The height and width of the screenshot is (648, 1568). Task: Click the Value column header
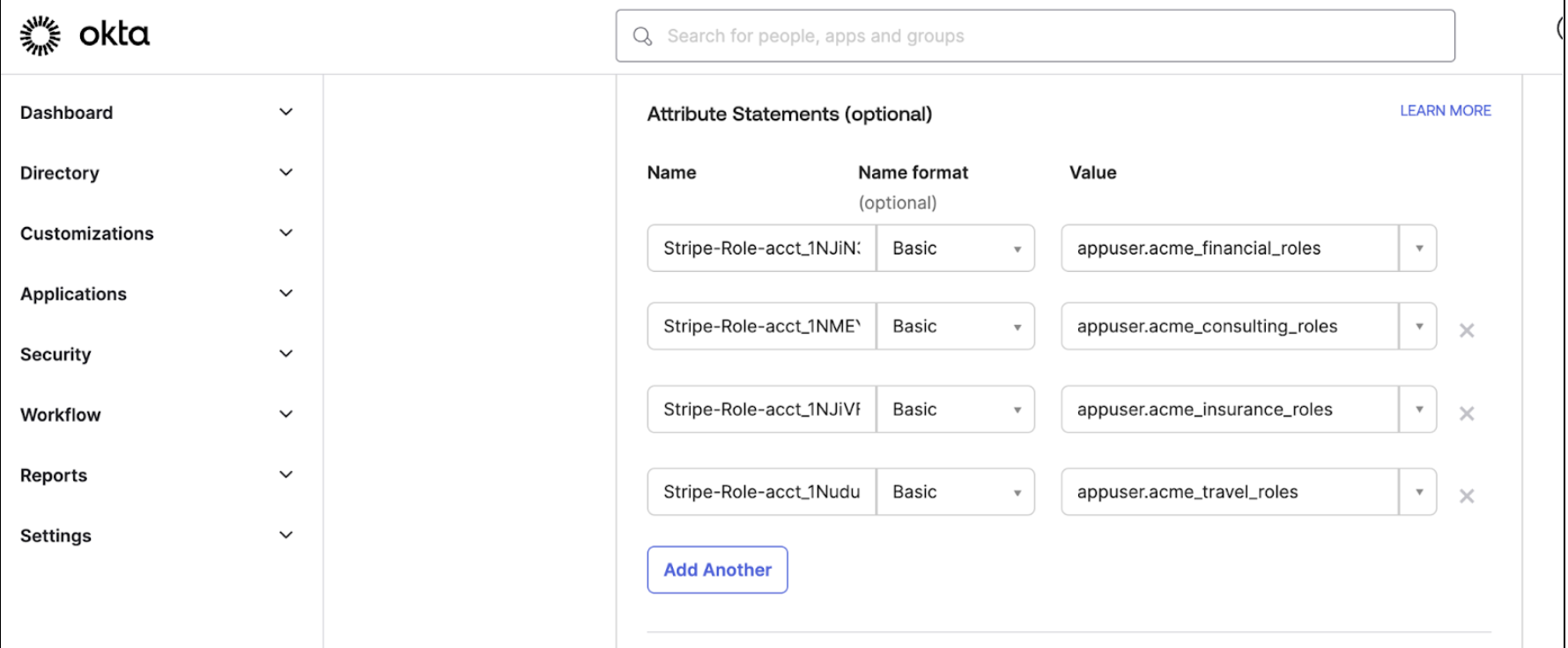pos(1093,173)
